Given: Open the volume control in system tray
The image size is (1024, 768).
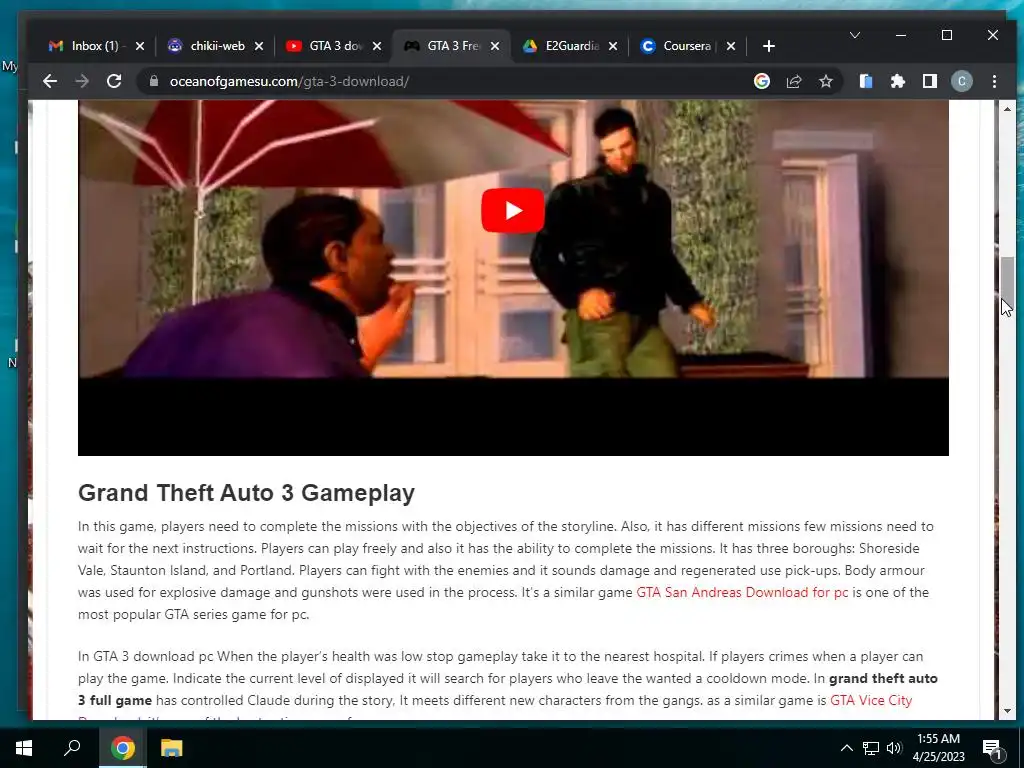Looking at the screenshot, I should point(894,748).
